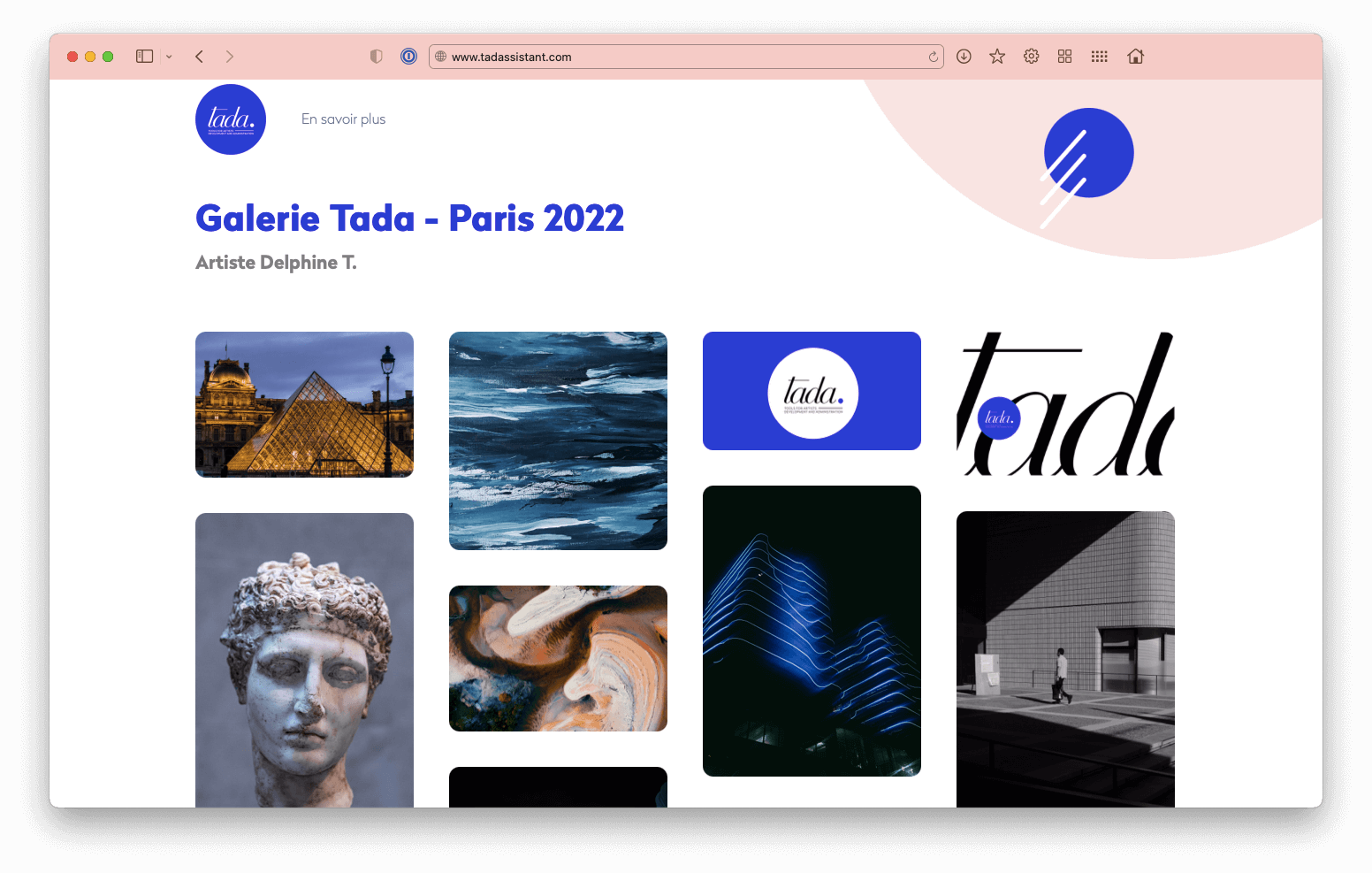Show the downloads list

[x=964, y=57]
